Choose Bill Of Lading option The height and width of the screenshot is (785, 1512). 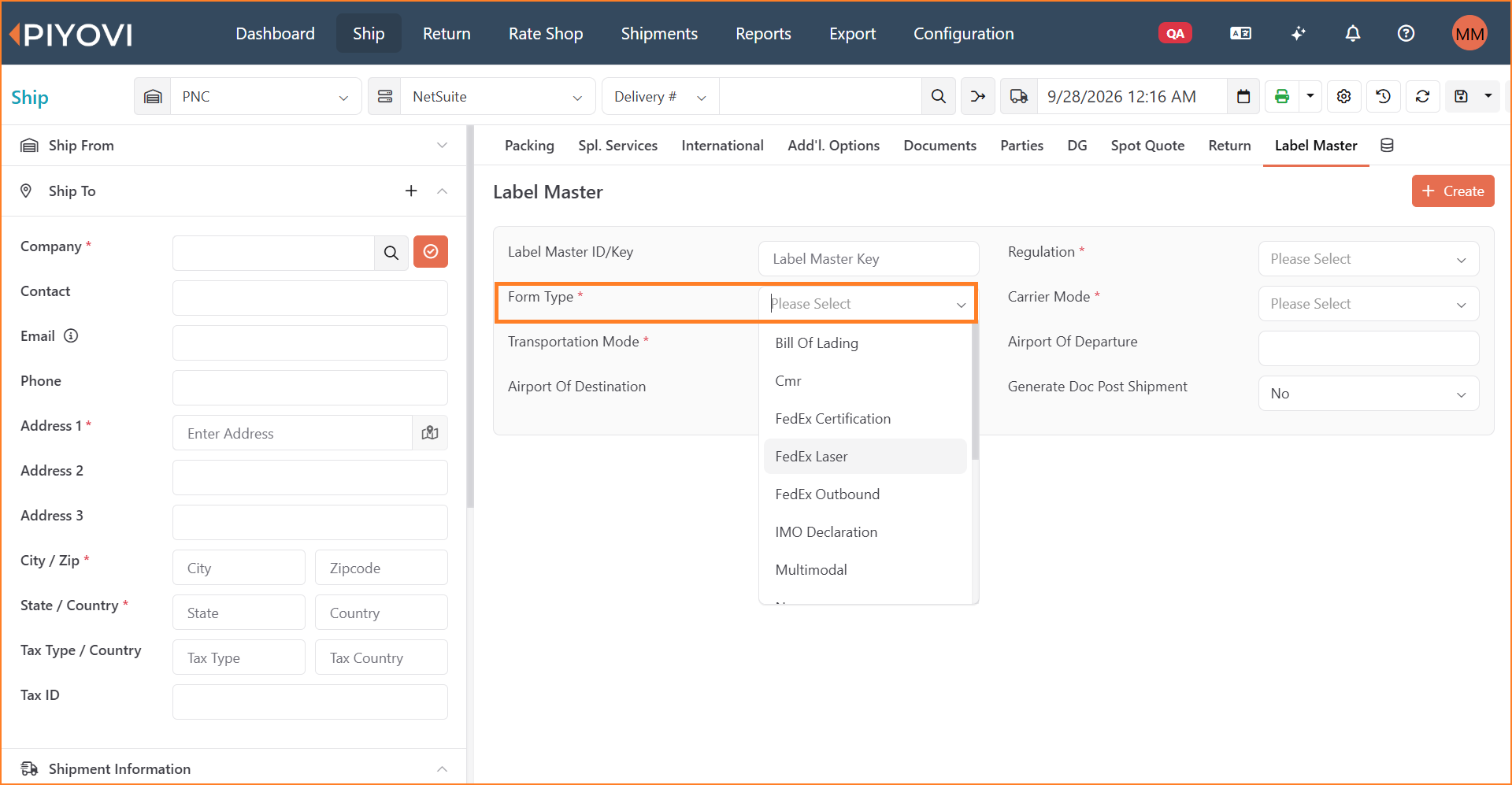click(x=865, y=343)
